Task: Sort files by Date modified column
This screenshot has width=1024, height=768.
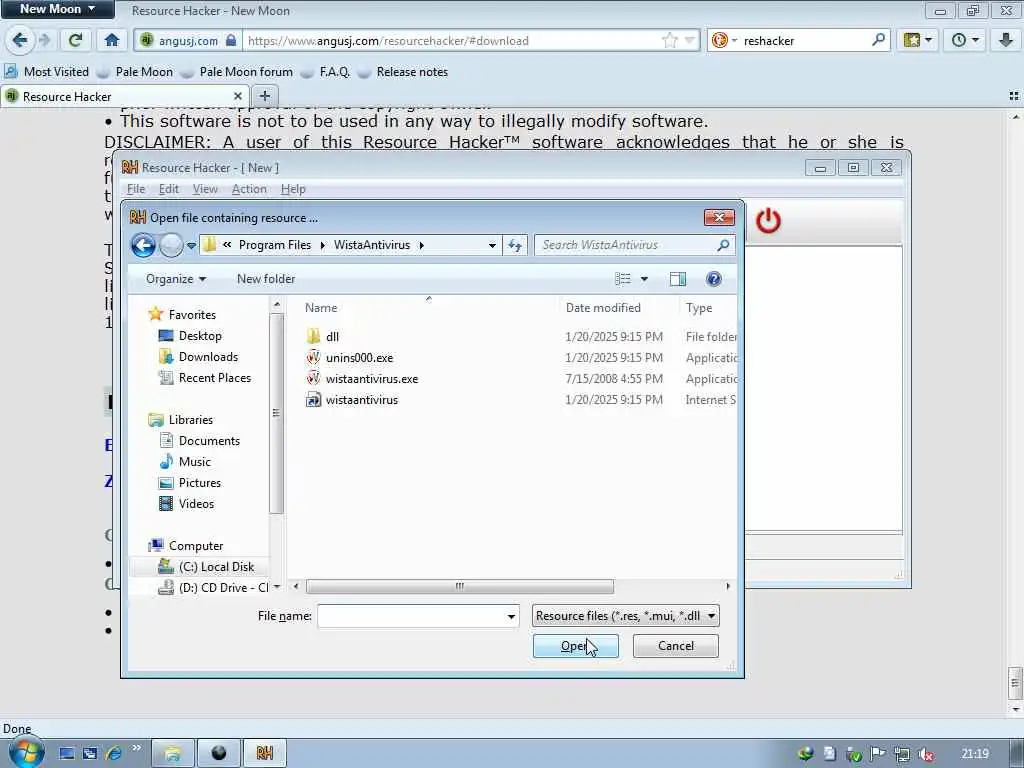Action: tap(603, 308)
